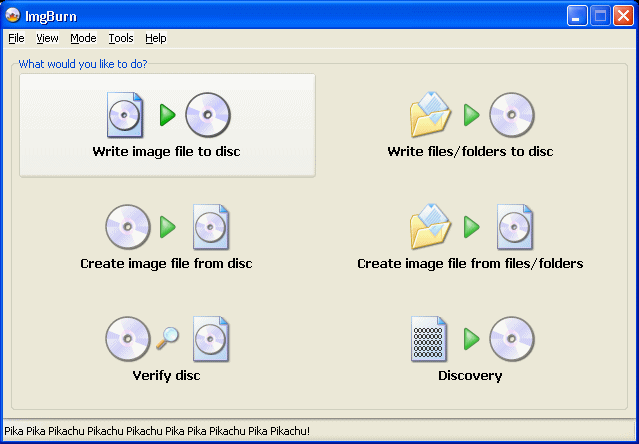The image size is (639, 444).
Task: Open the File menu
Action: pyautogui.click(x=16, y=38)
